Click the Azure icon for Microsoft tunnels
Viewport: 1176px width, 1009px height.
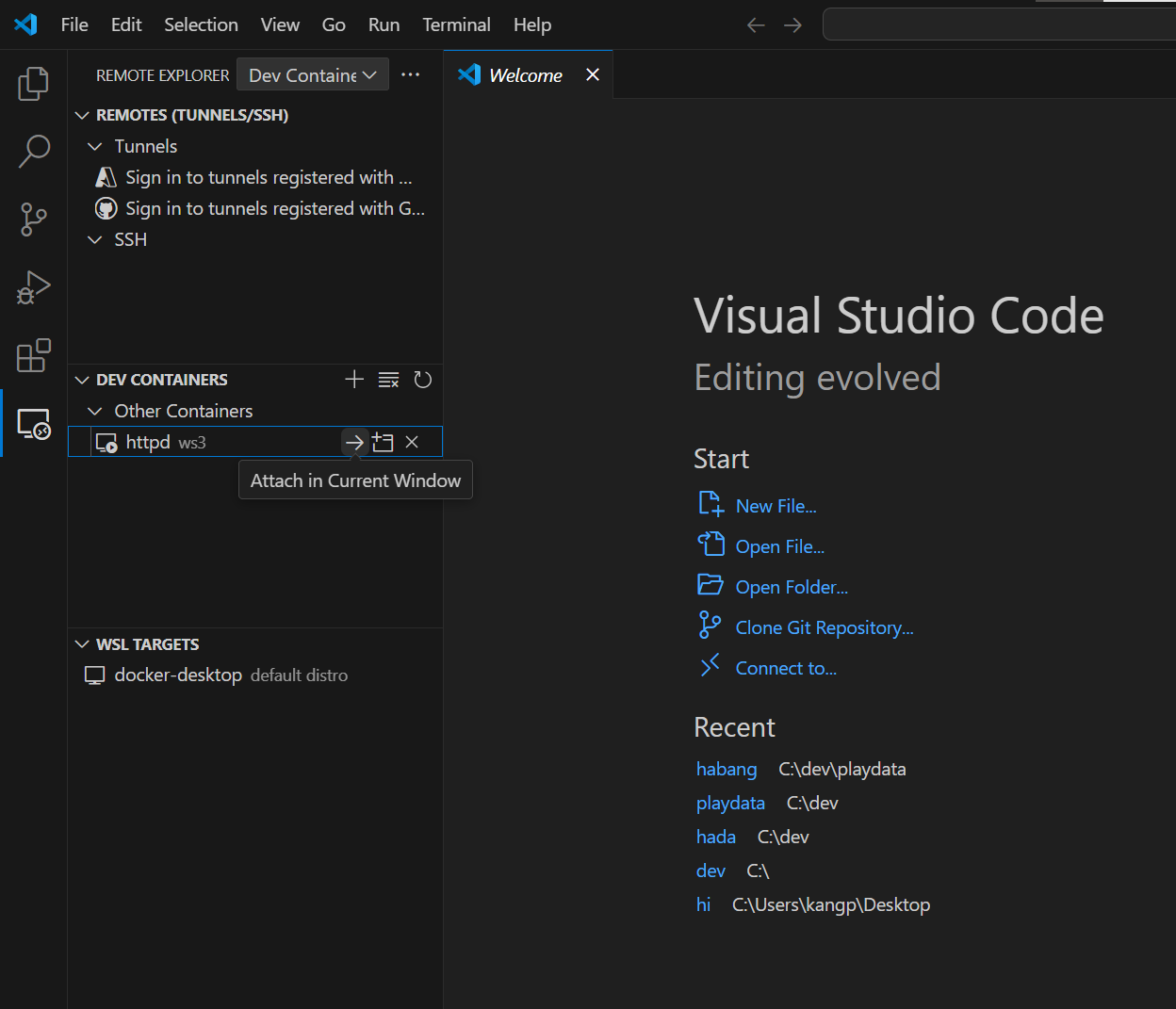point(106,177)
